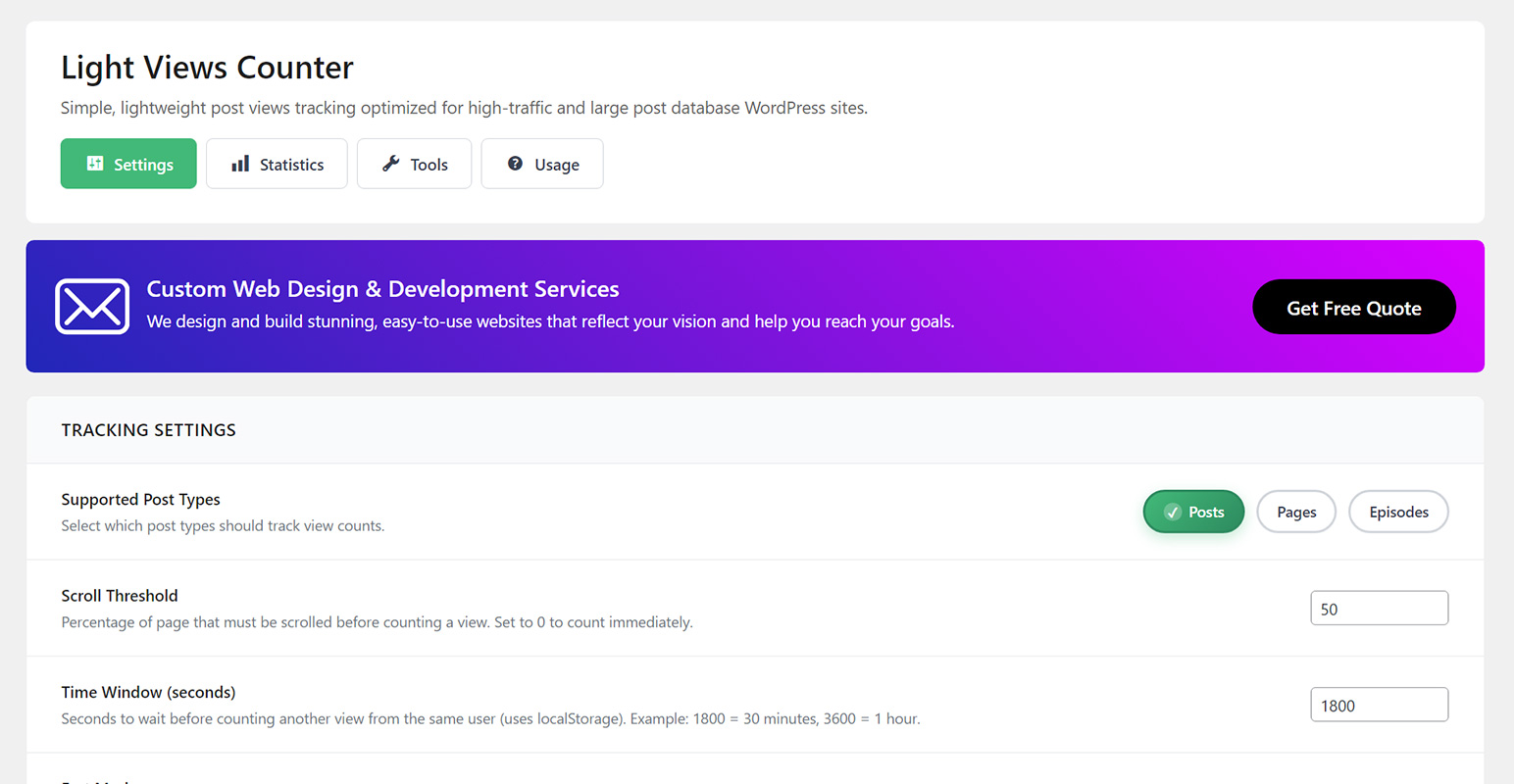Screen dimensions: 1514x784
Task: Click the Custom Web Design banner heading
Action: [382, 289]
